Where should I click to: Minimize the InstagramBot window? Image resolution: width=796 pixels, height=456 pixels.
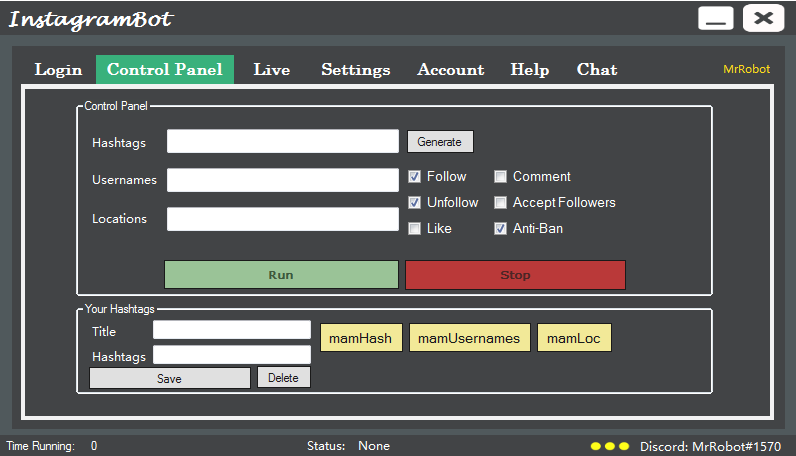[x=716, y=18]
